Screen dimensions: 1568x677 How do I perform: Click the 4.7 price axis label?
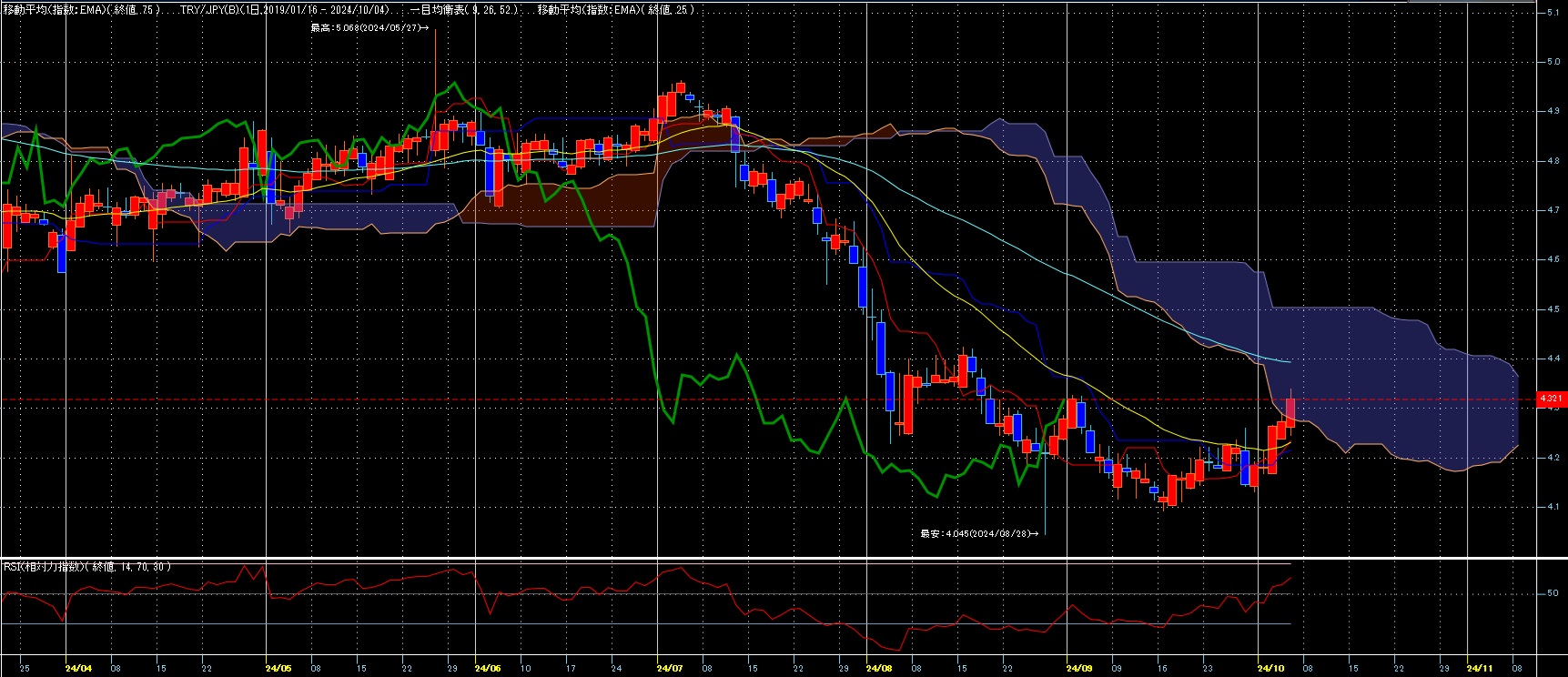[1552, 210]
